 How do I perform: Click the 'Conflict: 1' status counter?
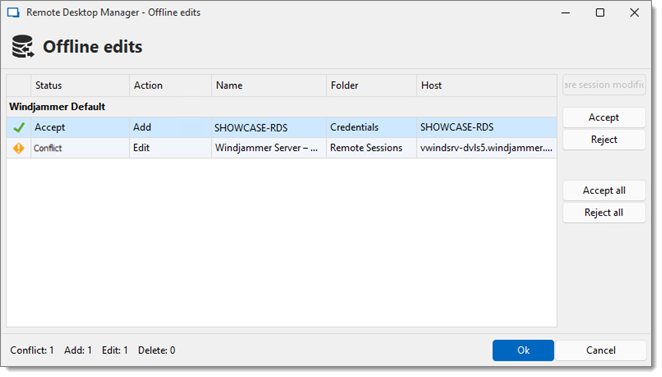[32, 350]
